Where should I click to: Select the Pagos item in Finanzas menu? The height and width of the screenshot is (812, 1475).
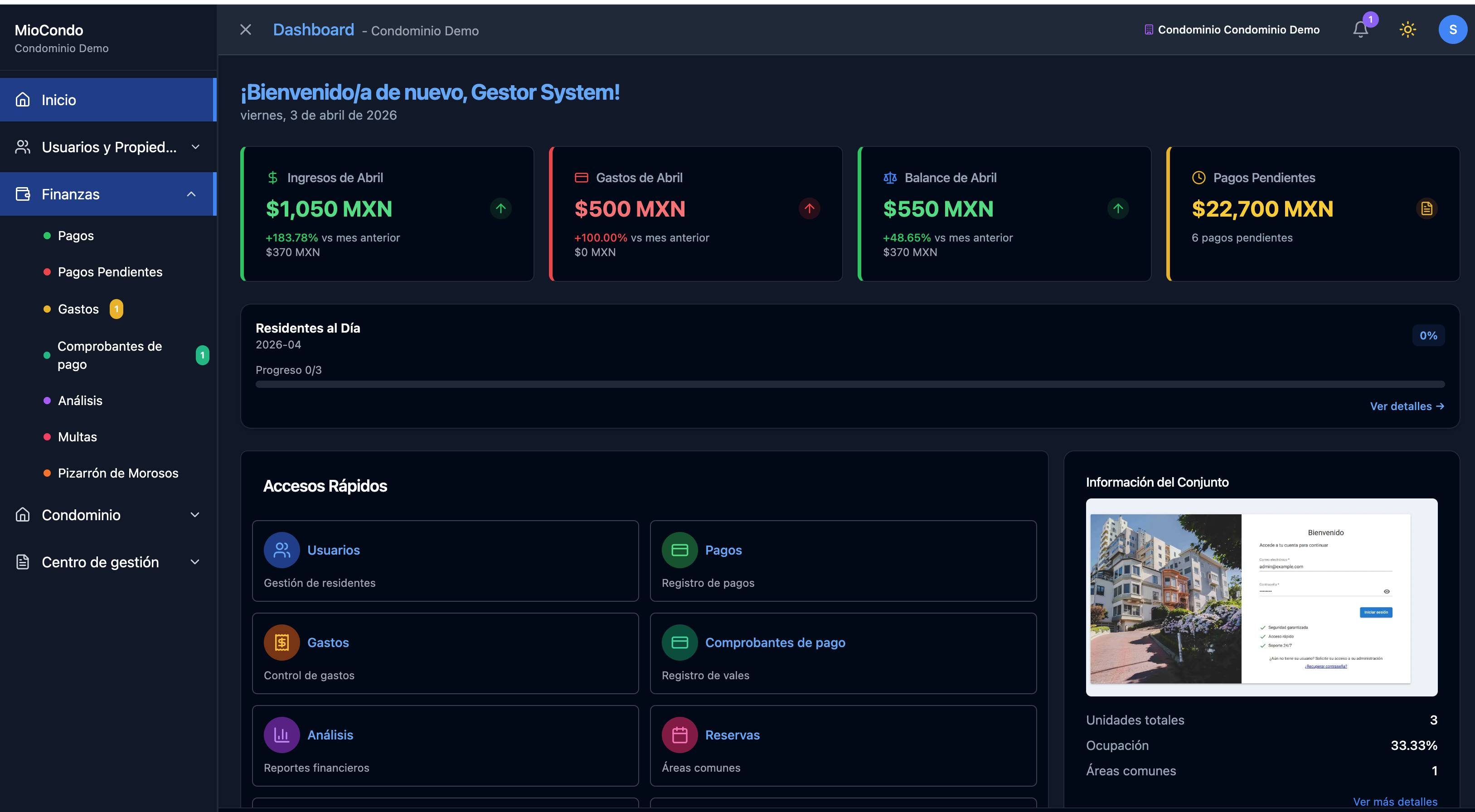tap(76, 235)
